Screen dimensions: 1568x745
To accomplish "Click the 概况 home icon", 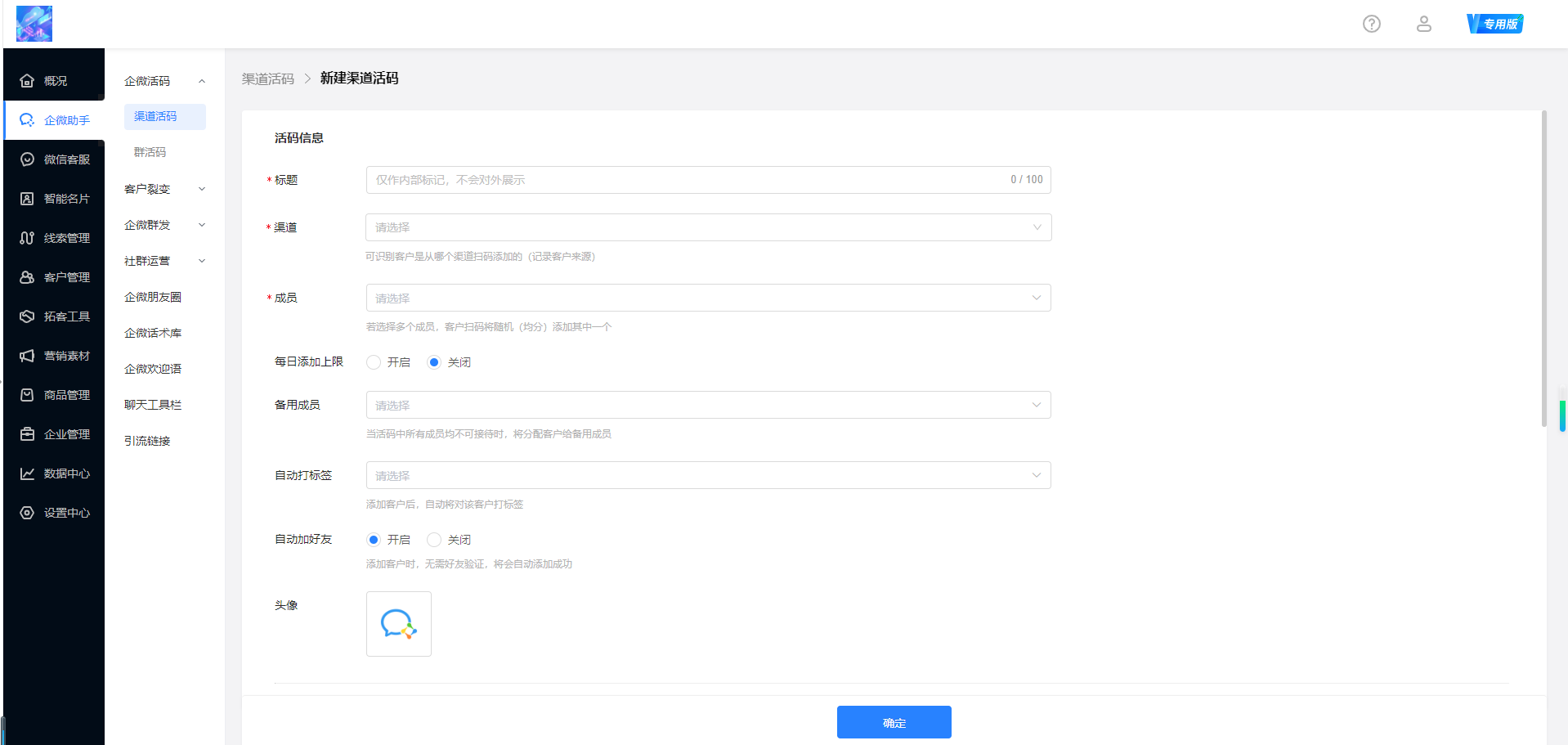I will coord(27,81).
